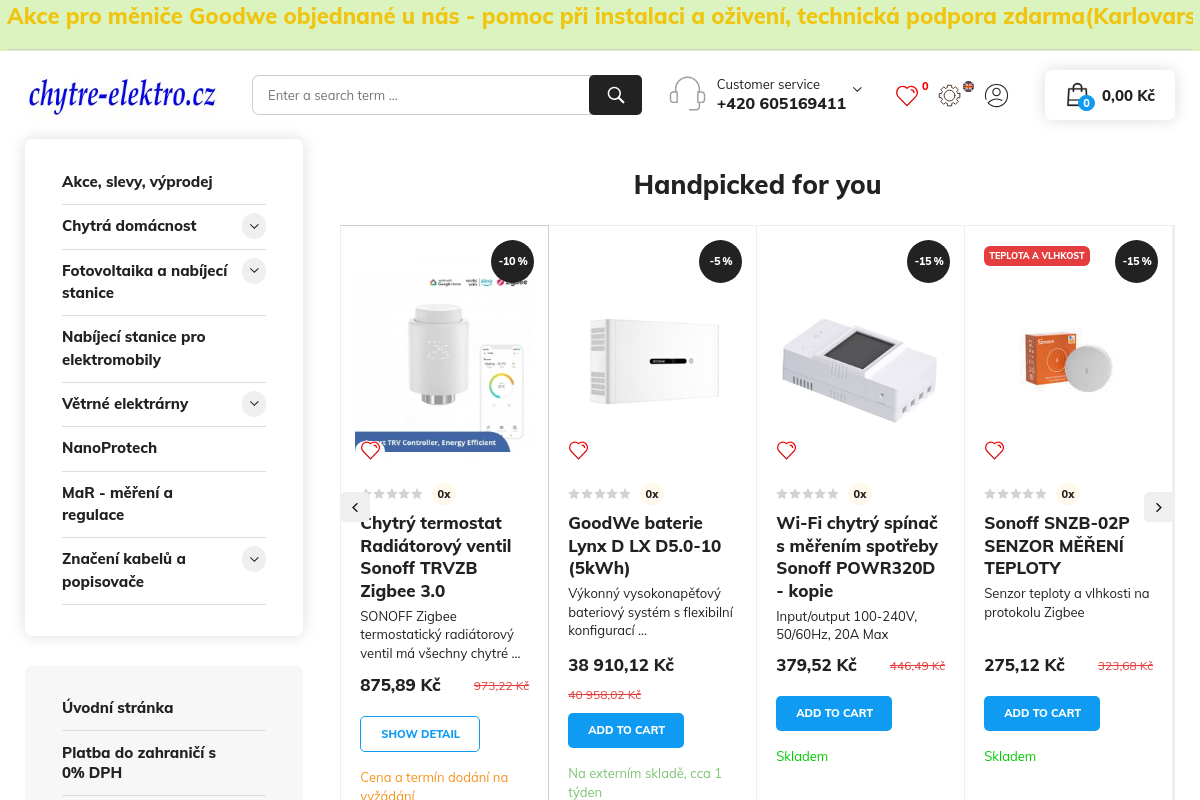Favorite the Sonoff POWR320D switch with heart
Image resolution: width=1200 pixels, height=800 pixels.
coord(786,450)
